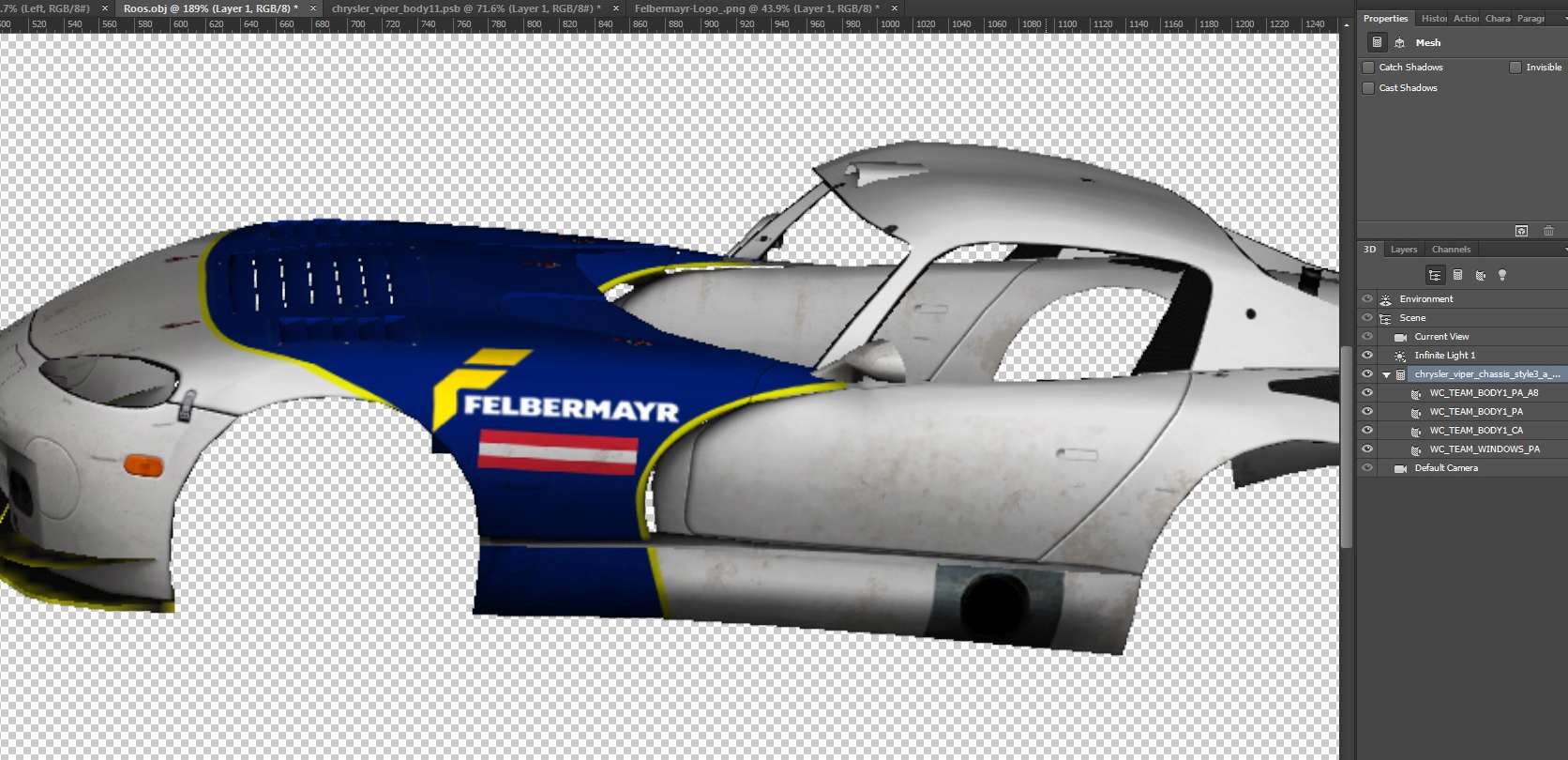Screen dimensions: 1568x760
Task: Select the Properties panel tab
Action: (x=1385, y=19)
